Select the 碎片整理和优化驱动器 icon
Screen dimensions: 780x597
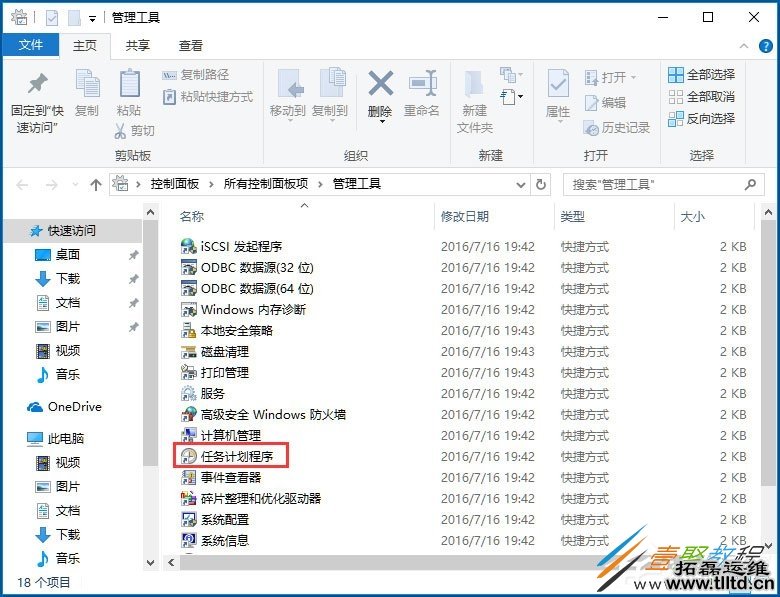click(x=189, y=498)
